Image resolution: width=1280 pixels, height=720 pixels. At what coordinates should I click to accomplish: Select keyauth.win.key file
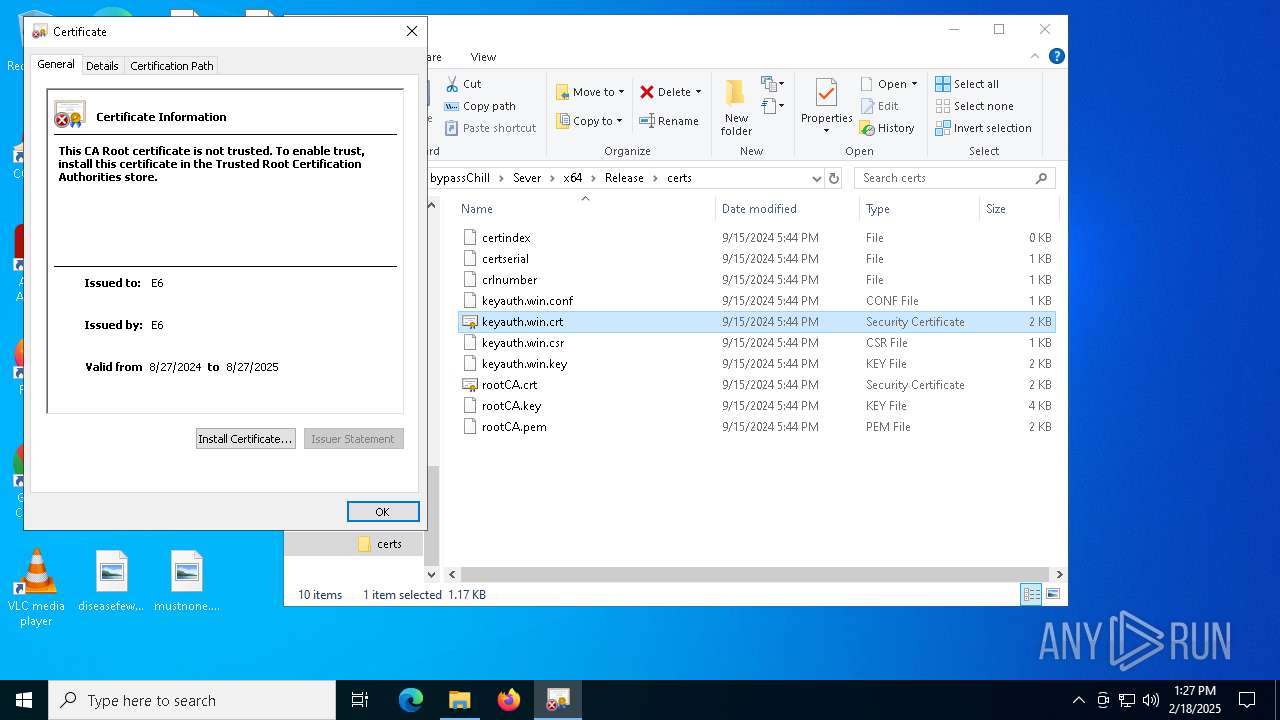point(756,364)
